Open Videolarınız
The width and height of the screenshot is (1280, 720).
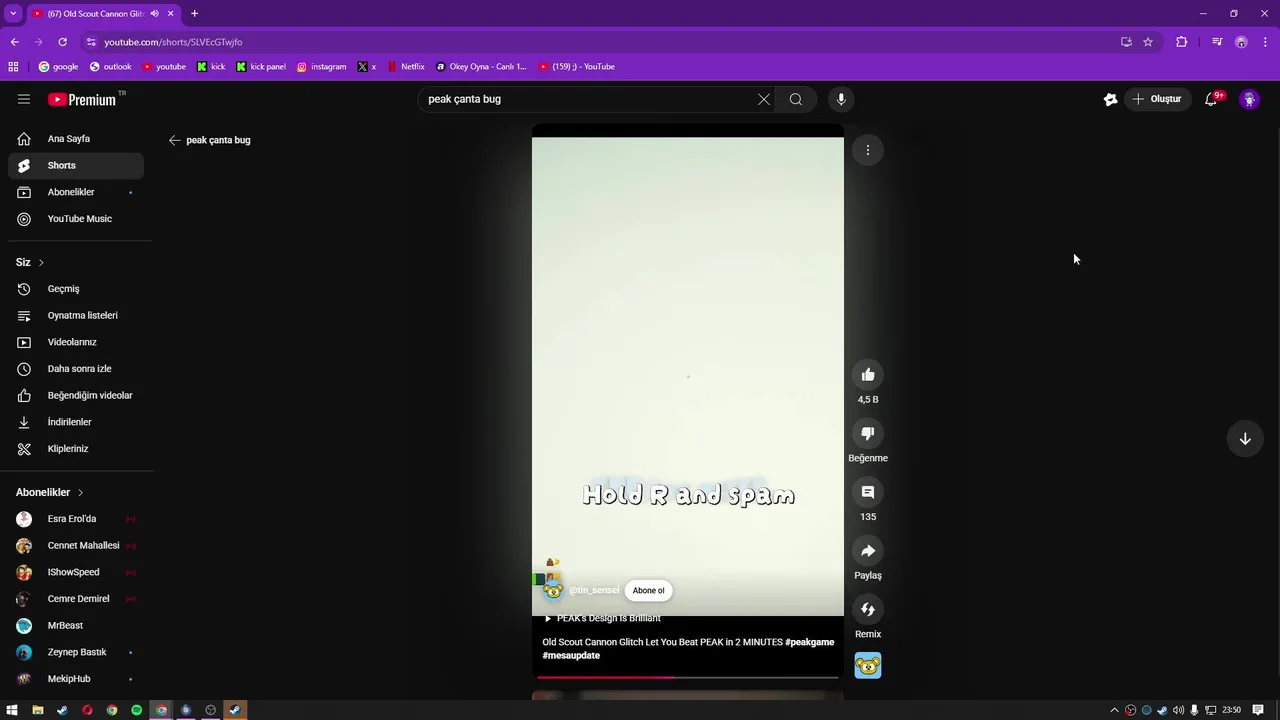[76, 342]
